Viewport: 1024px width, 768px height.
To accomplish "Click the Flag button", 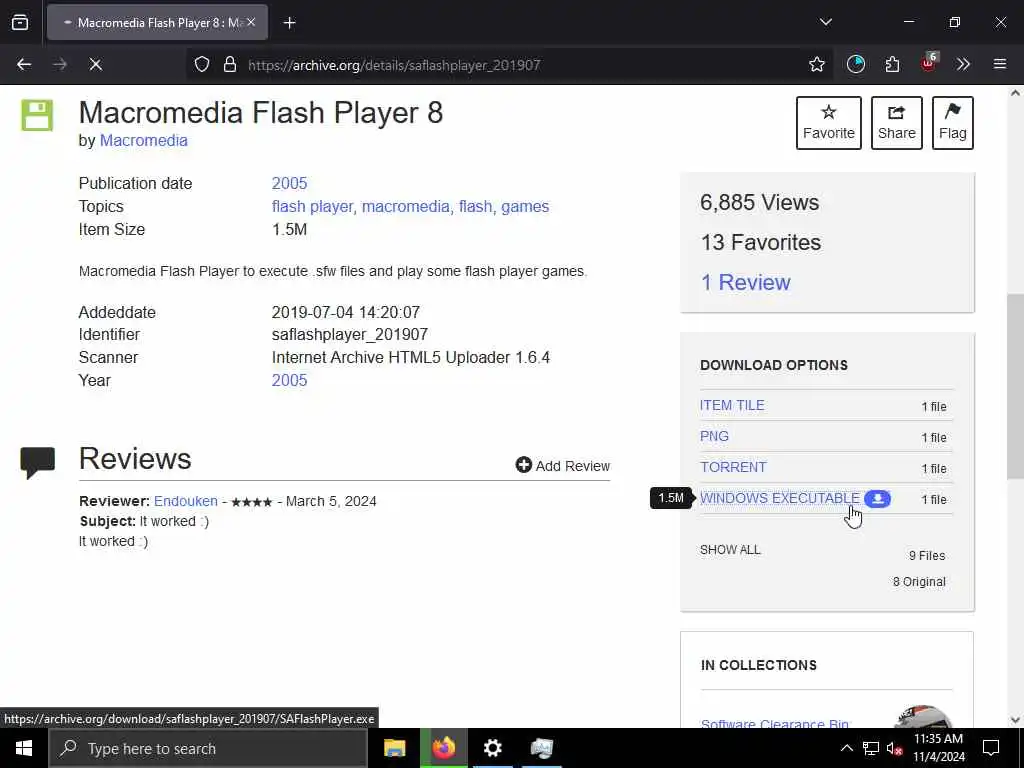I will (953, 123).
